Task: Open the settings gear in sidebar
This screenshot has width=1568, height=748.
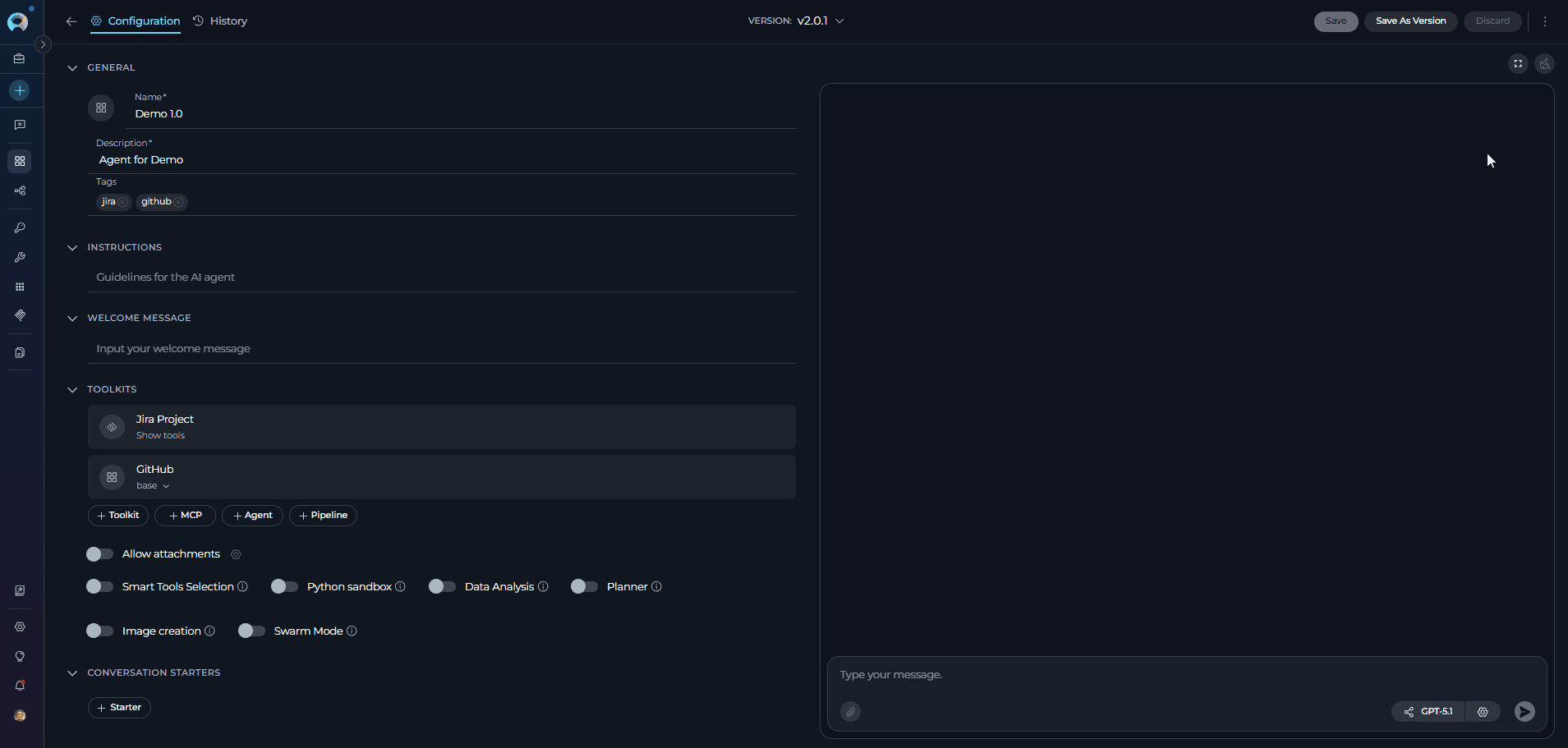Action: pyautogui.click(x=20, y=627)
